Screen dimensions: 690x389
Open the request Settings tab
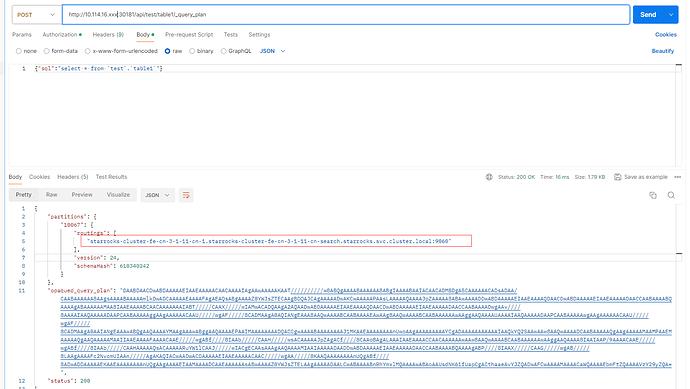tap(259, 34)
